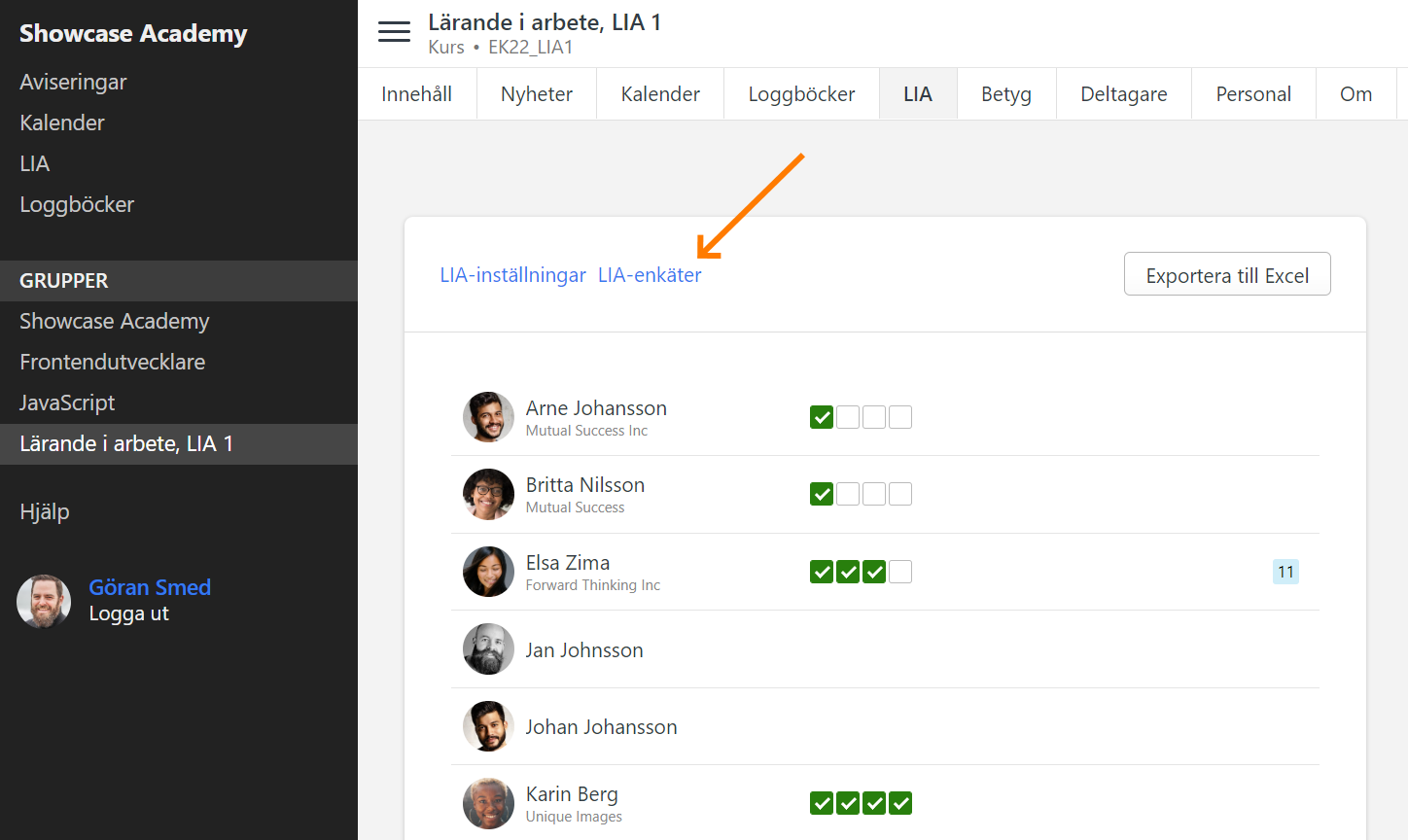Open the hamburger menu icon
1408x840 pixels.
coord(394,32)
